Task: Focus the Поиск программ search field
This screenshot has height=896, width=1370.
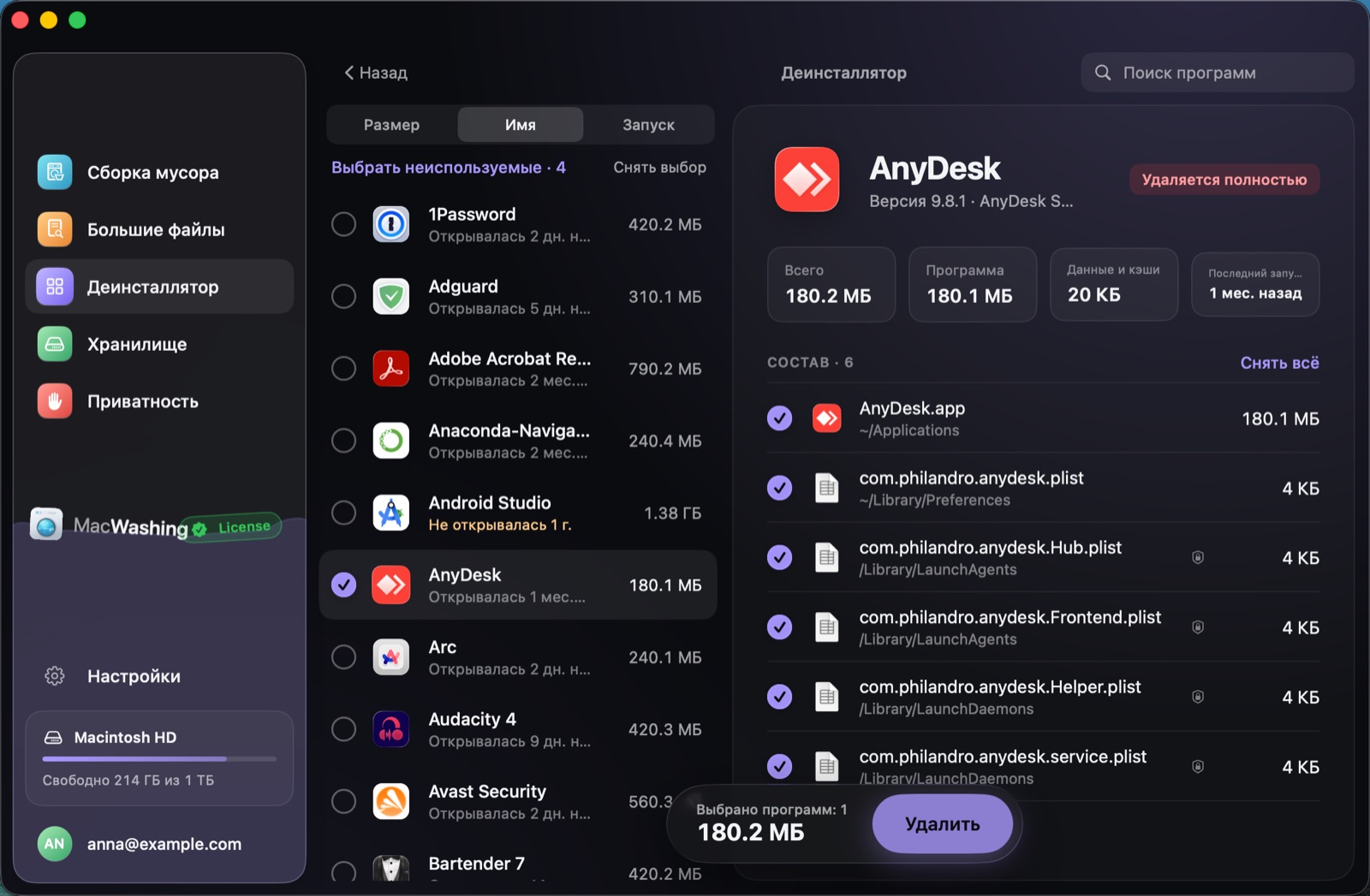Action: (x=1218, y=73)
